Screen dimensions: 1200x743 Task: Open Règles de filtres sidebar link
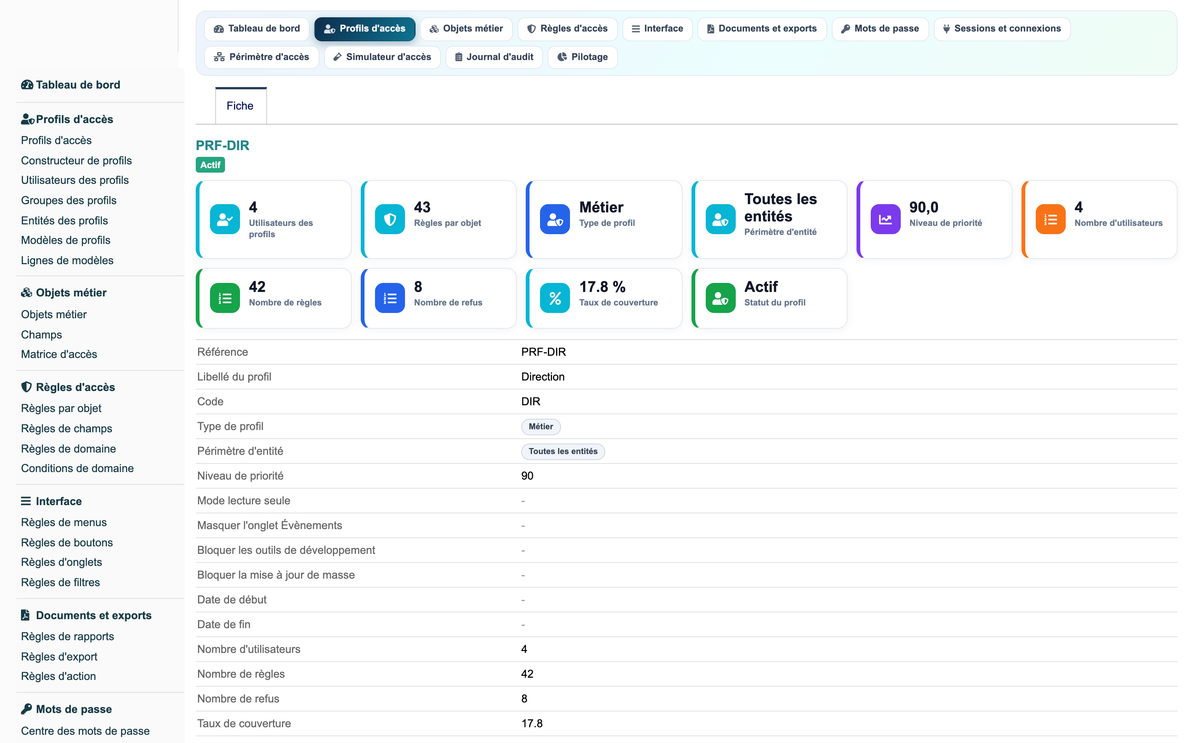click(x=60, y=583)
